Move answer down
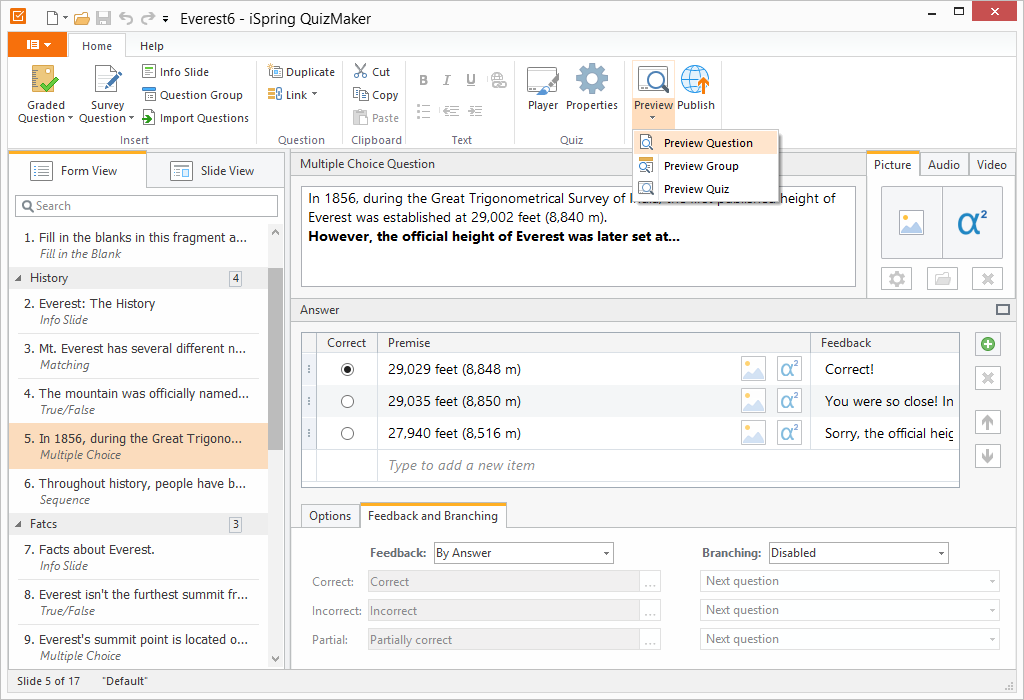 [x=987, y=455]
